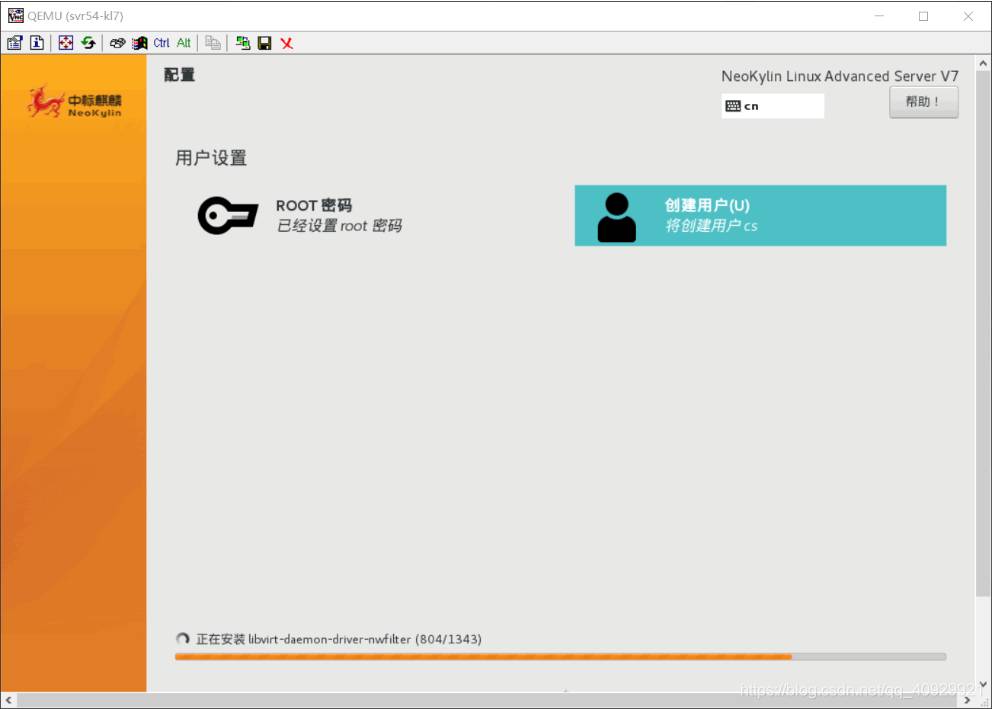
Task: Save connection info with the floppy icon
Action: point(264,43)
